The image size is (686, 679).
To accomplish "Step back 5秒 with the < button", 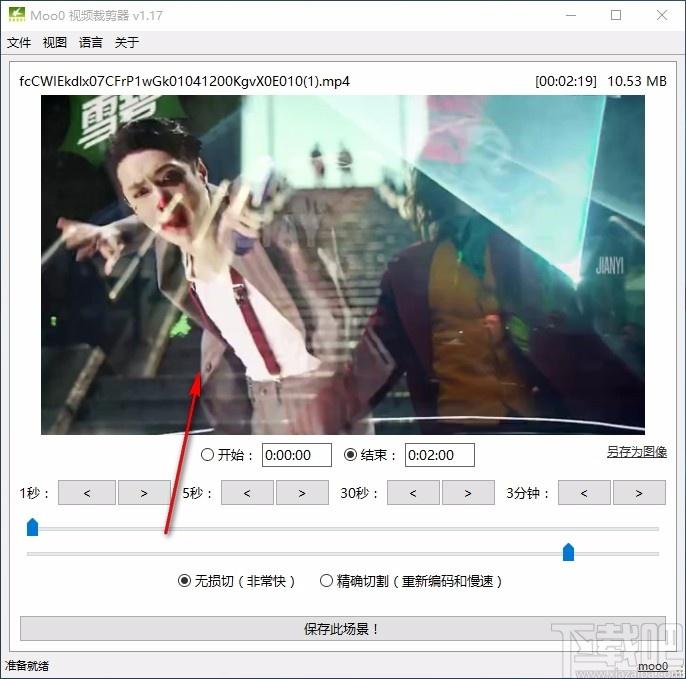I will 247,493.
